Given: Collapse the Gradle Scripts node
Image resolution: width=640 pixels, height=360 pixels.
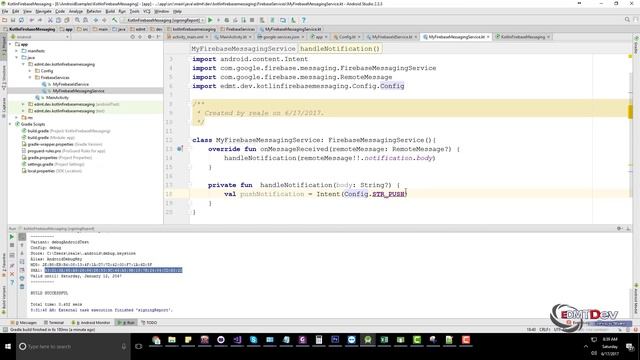Looking at the screenshot, I should coord(11,124).
